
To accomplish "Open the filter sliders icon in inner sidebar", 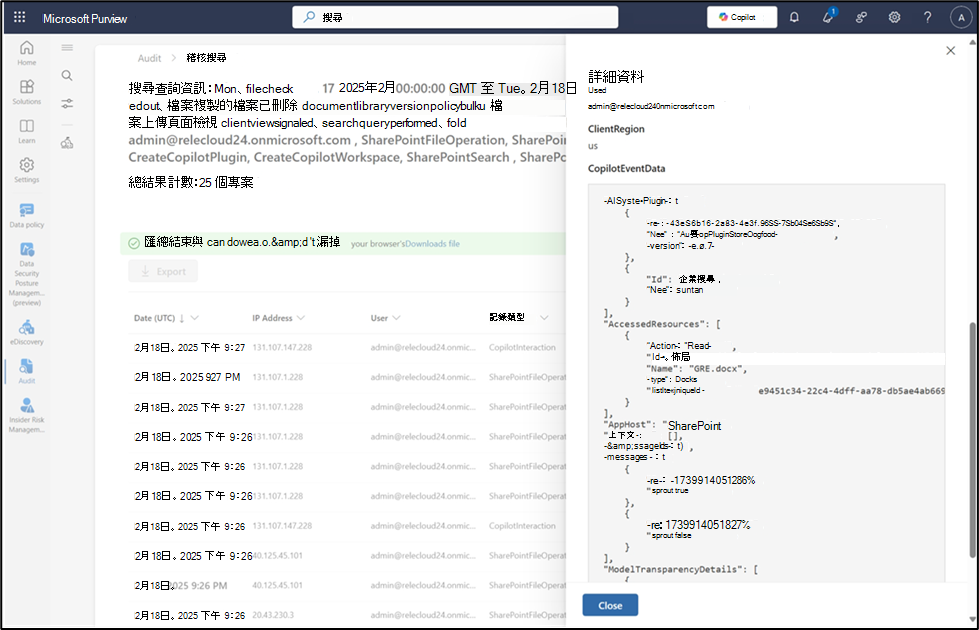I will tap(66, 102).
